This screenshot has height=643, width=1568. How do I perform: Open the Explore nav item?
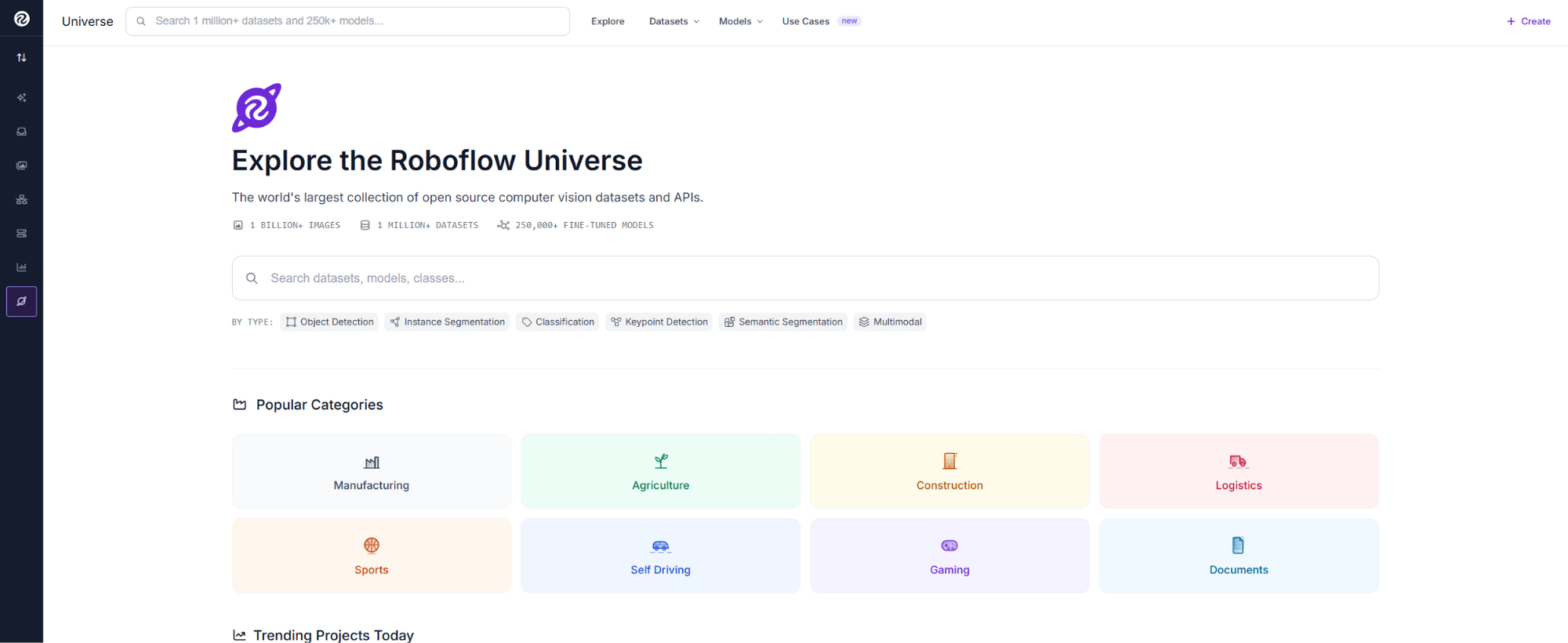click(x=608, y=21)
